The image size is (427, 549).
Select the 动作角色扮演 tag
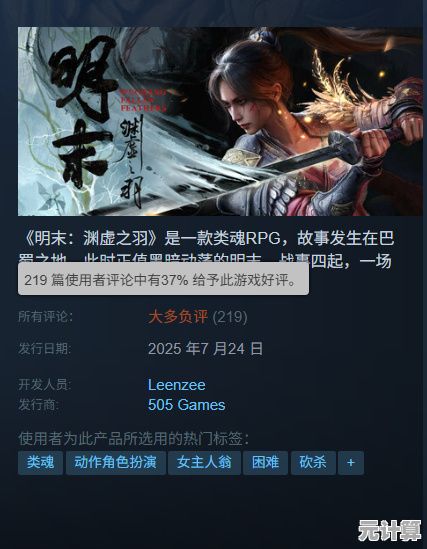pos(116,463)
